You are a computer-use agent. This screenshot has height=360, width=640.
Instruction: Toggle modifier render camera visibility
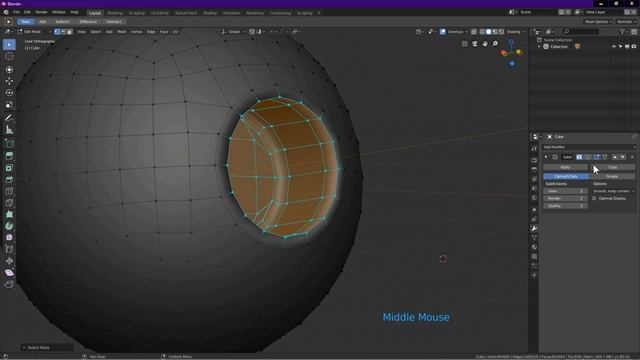tap(579, 157)
